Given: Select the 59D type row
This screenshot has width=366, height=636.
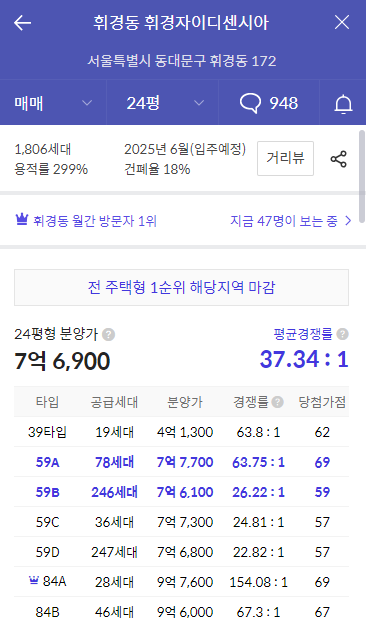Looking at the screenshot, I should pyautogui.click(x=181, y=552).
